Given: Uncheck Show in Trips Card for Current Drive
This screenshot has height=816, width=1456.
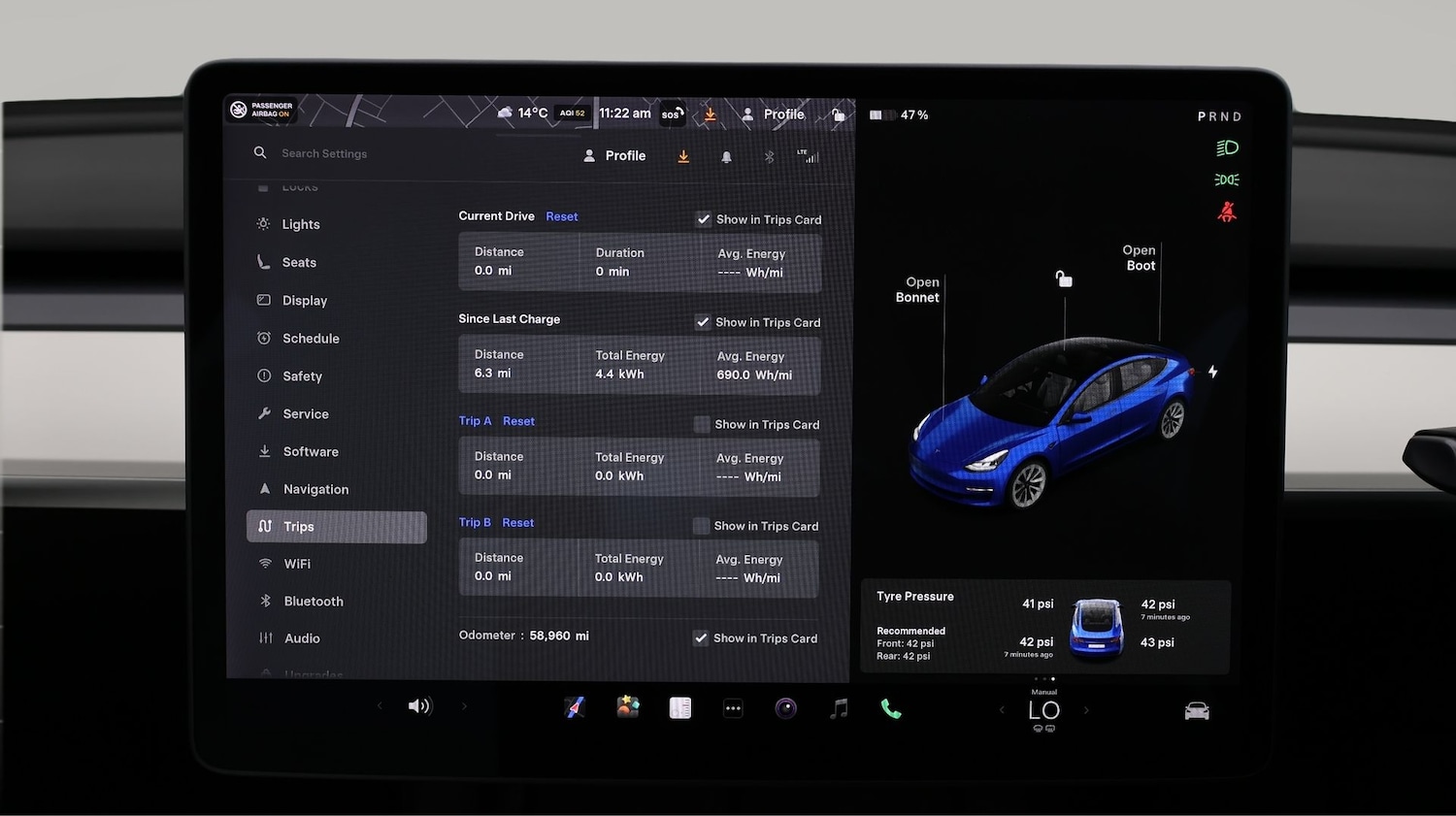Looking at the screenshot, I should point(704,218).
